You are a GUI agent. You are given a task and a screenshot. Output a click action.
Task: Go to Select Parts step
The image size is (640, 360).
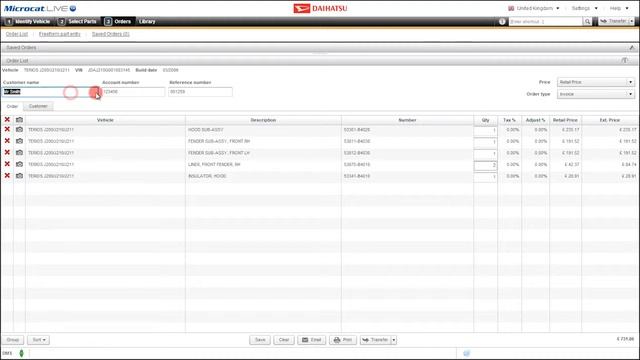click(78, 21)
